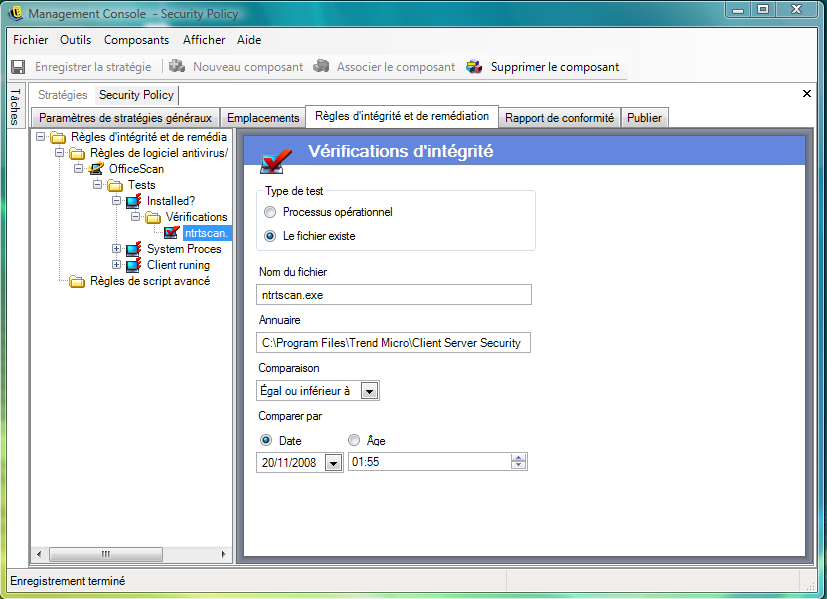The image size is (827, 599).
Task: Switch to the Publier tab
Action: (x=644, y=118)
